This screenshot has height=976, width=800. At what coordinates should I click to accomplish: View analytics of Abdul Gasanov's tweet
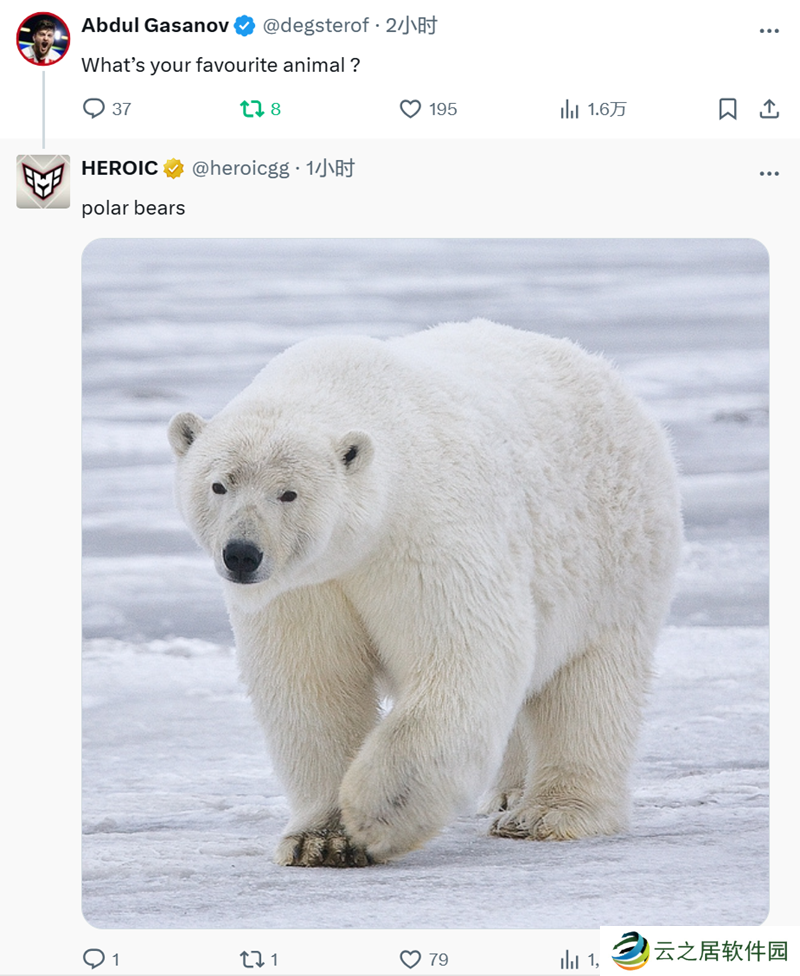[x=570, y=109]
